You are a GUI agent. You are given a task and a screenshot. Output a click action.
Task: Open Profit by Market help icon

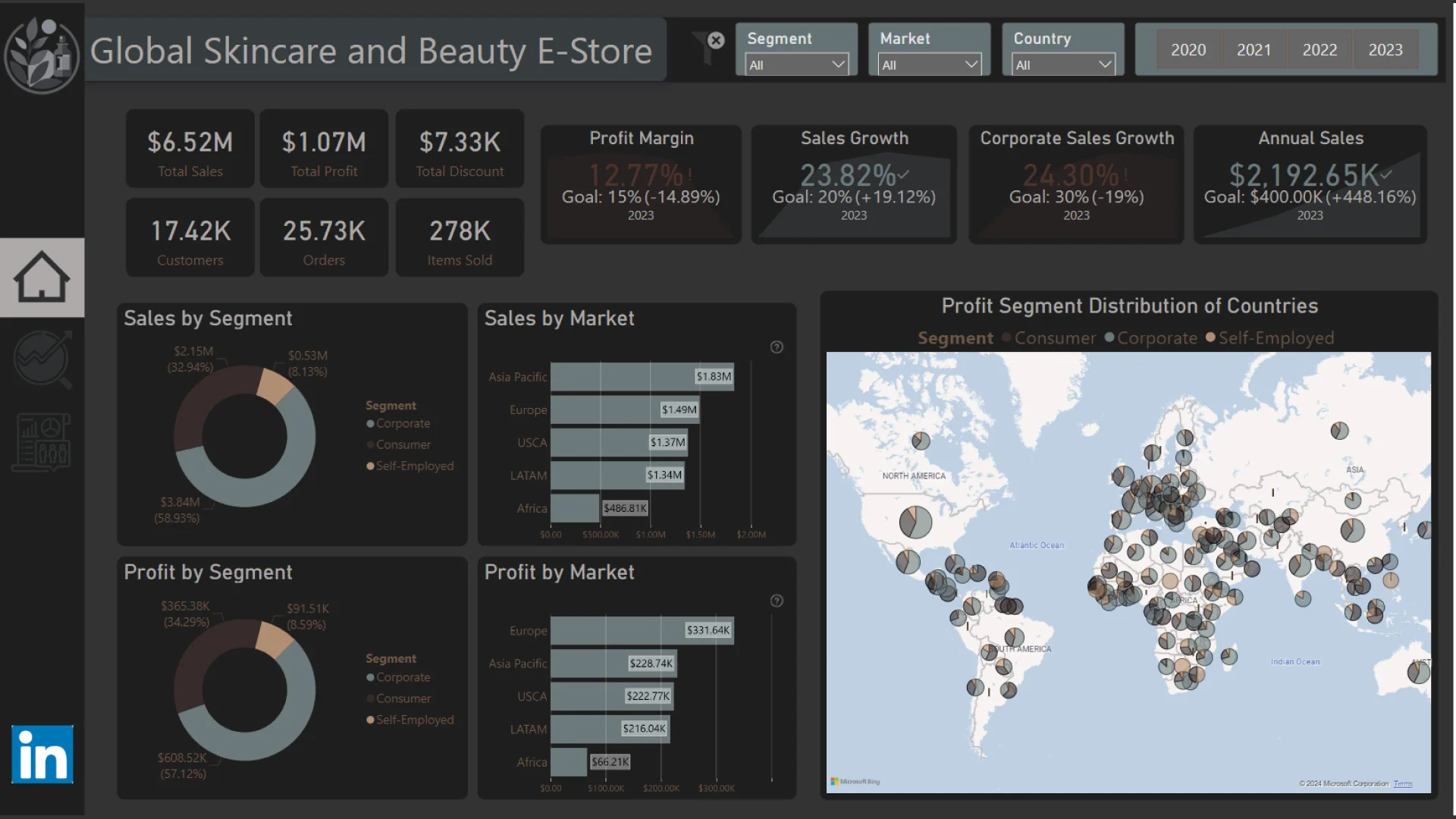(x=777, y=601)
